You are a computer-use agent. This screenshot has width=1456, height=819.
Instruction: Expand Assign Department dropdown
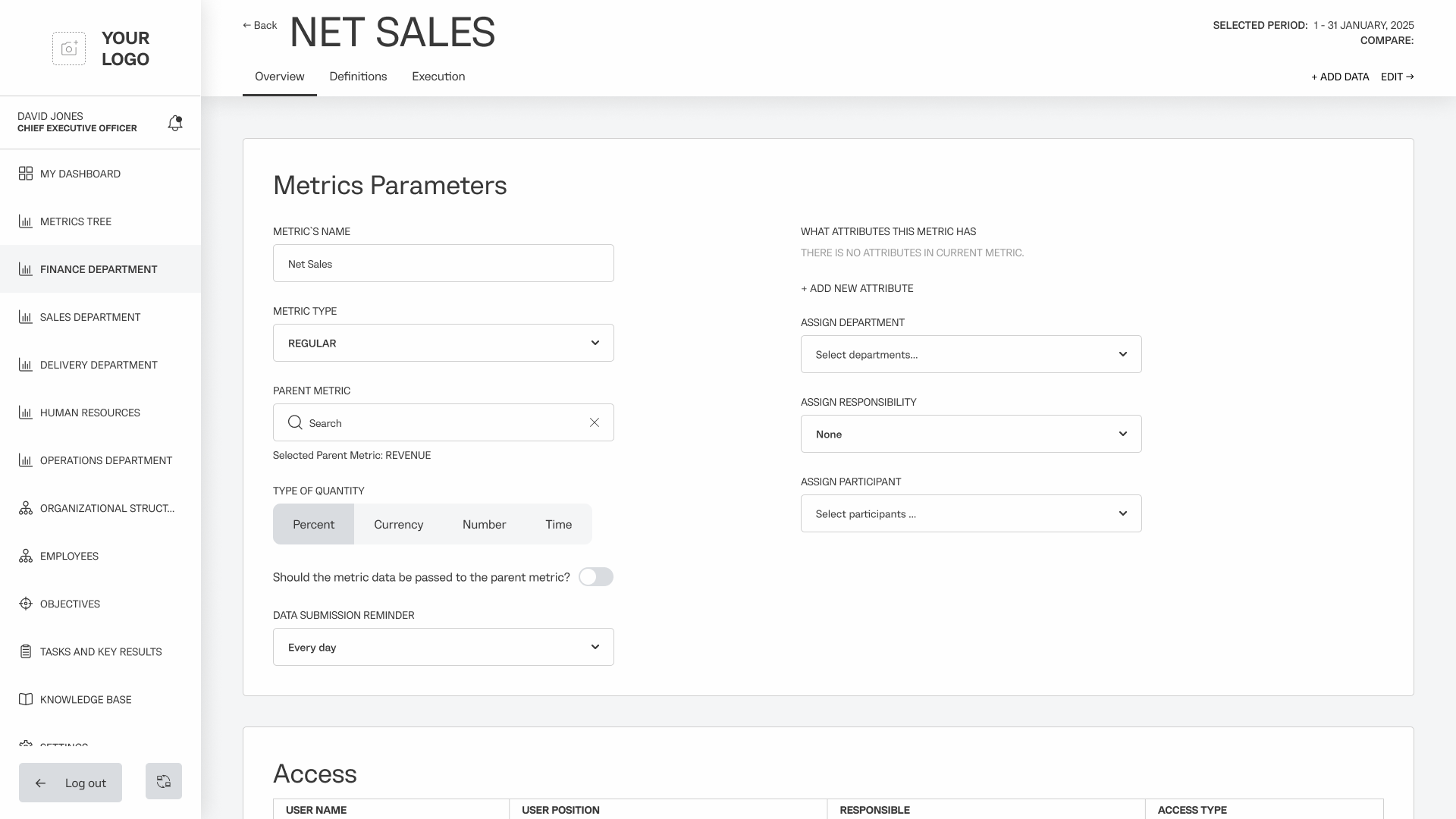tap(971, 354)
